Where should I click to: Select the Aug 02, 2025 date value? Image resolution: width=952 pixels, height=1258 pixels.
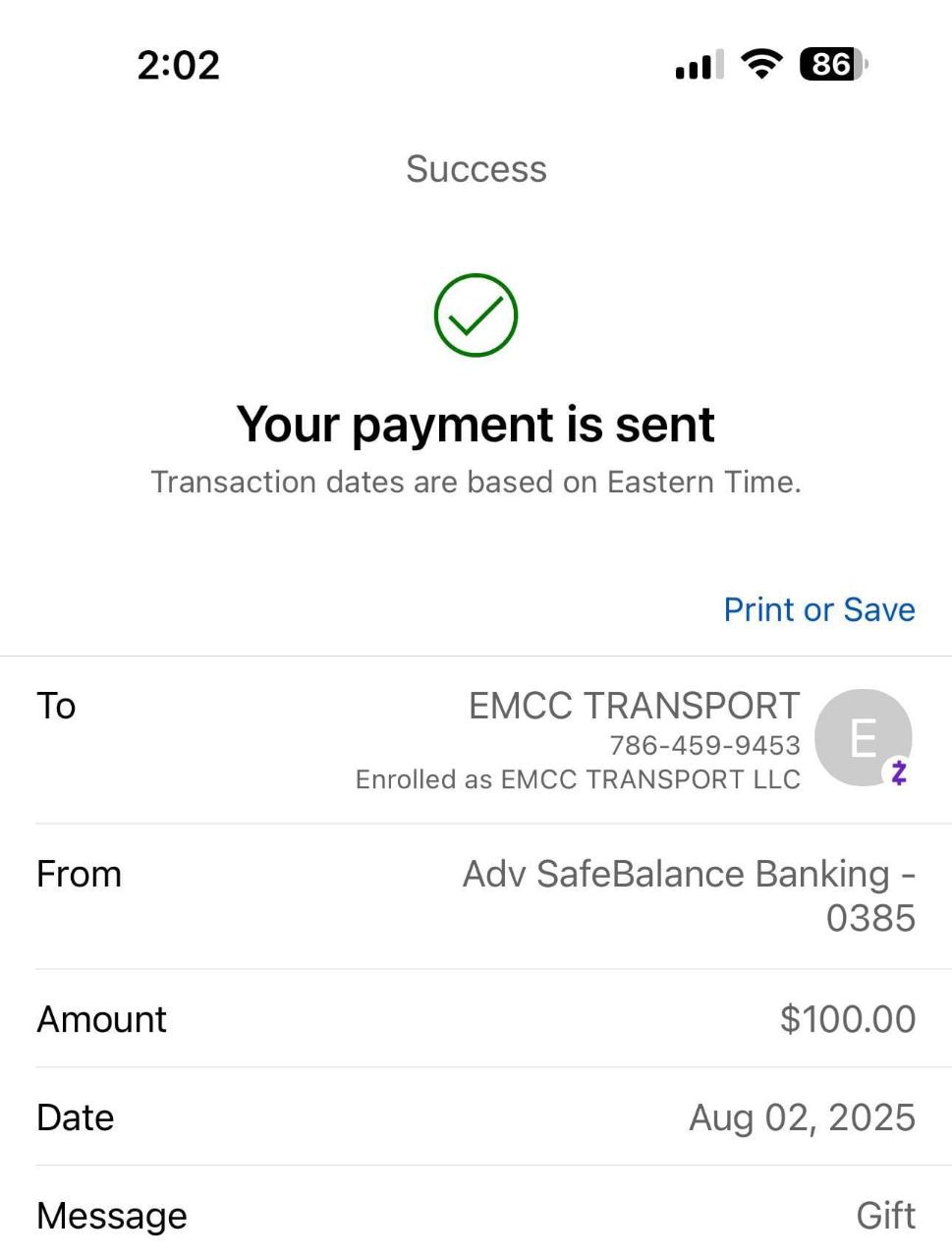802,1117
